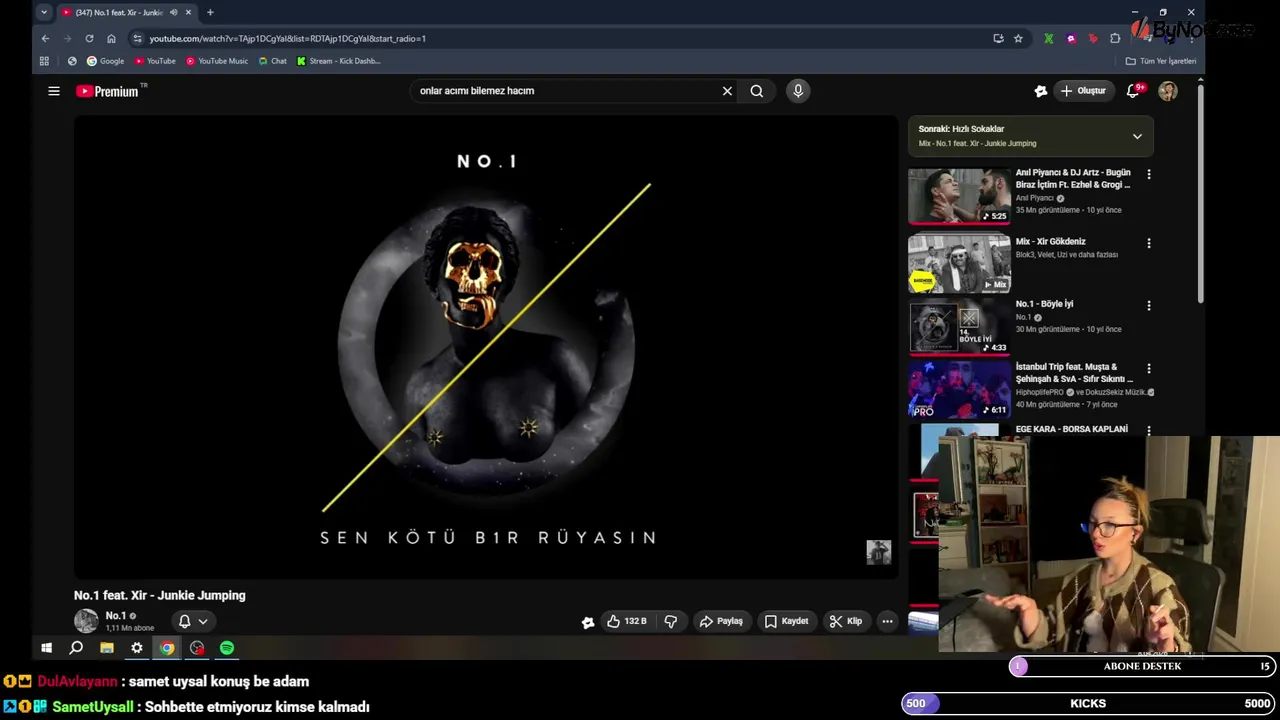The width and height of the screenshot is (1280, 720).
Task: Open Spotify from taskbar
Action: coord(227,648)
